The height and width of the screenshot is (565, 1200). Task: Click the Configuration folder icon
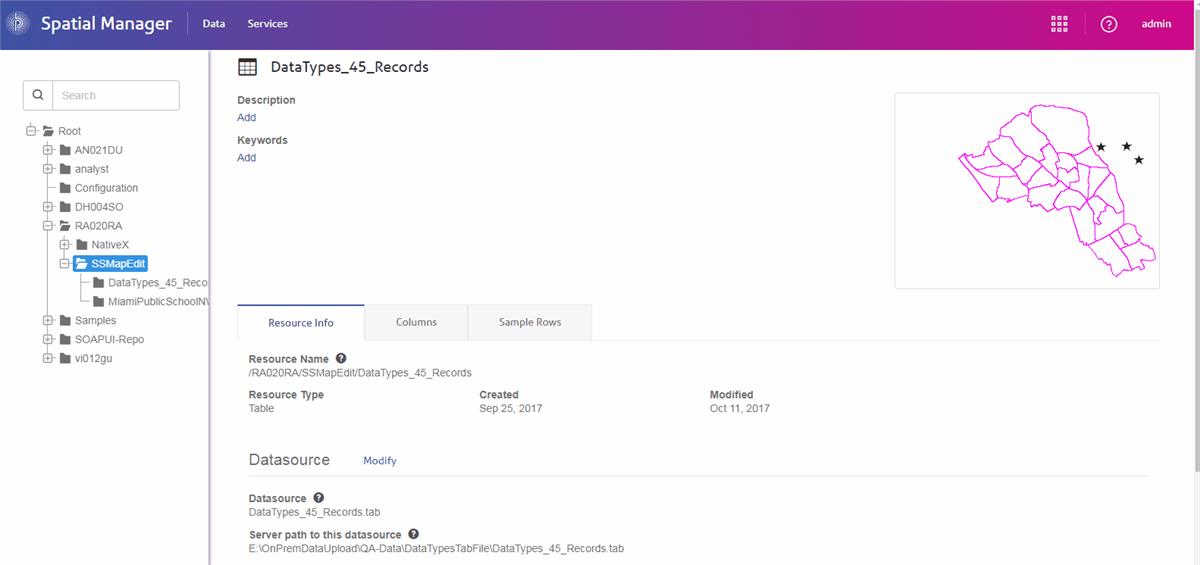click(65, 188)
